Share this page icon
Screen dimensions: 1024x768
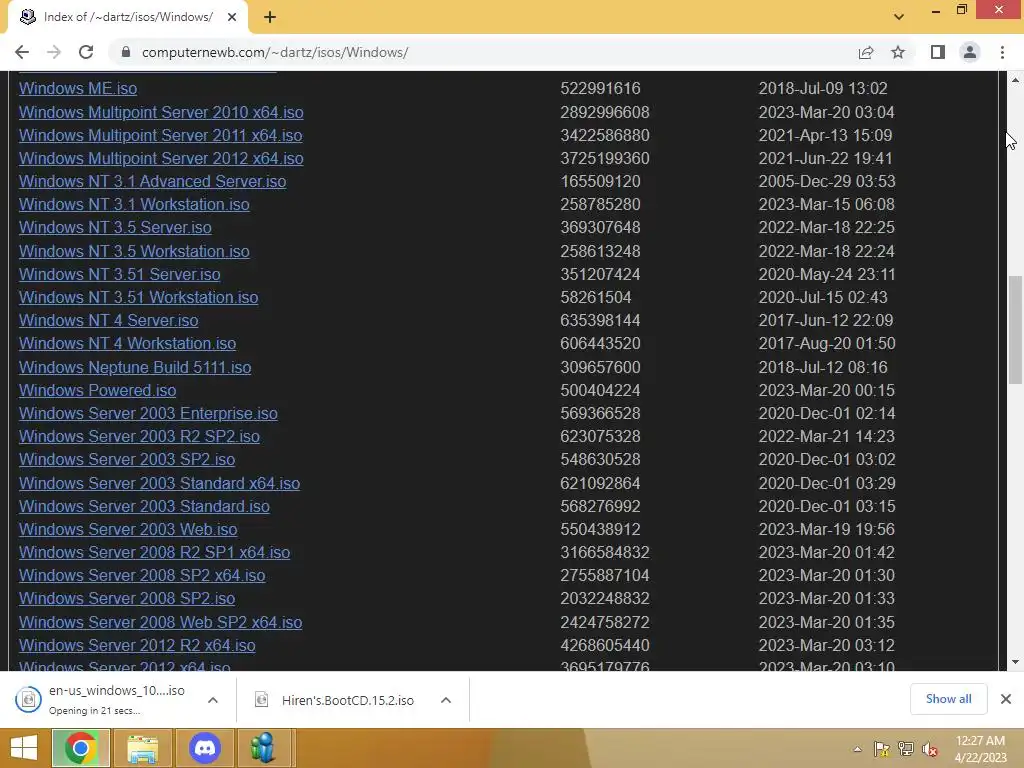[866, 52]
